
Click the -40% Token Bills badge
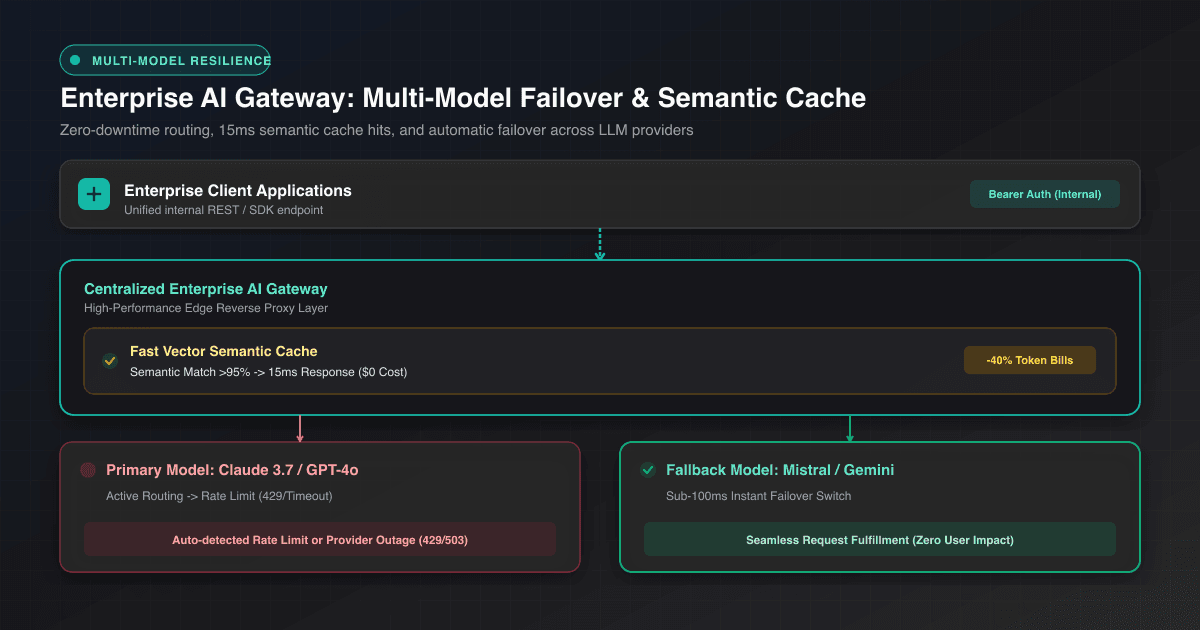tap(1029, 360)
